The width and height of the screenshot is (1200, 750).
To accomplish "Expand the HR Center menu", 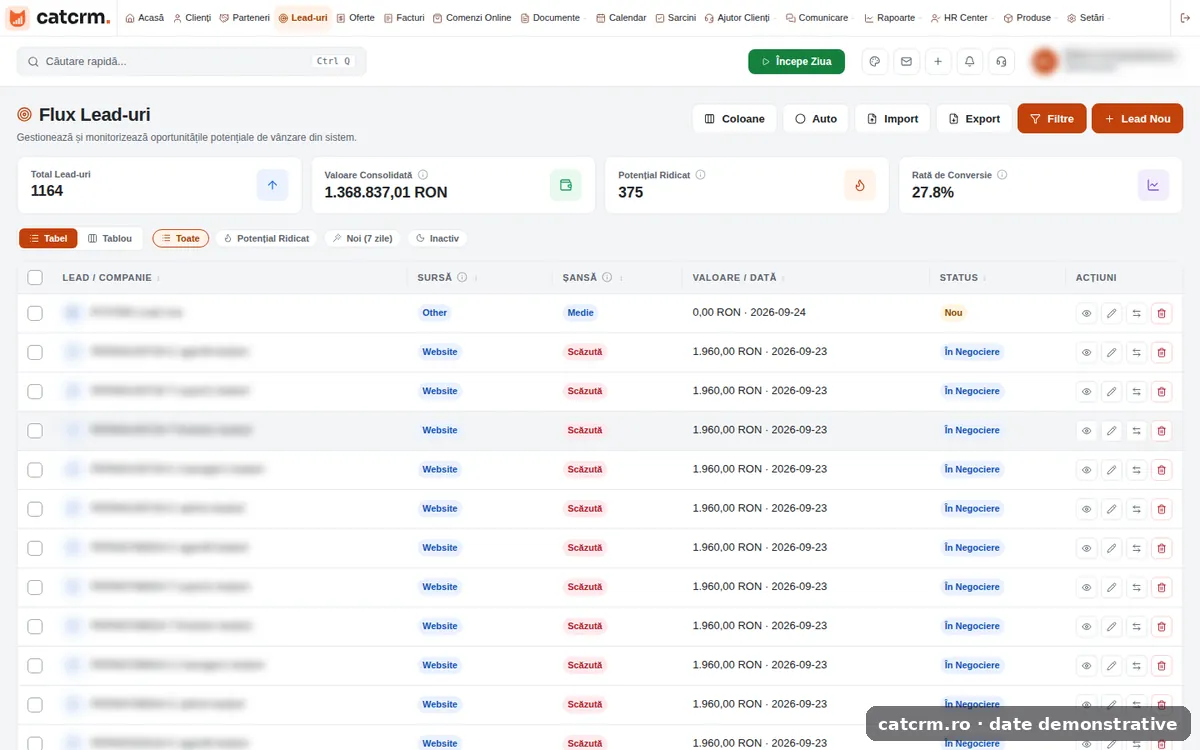I will (x=961, y=18).
